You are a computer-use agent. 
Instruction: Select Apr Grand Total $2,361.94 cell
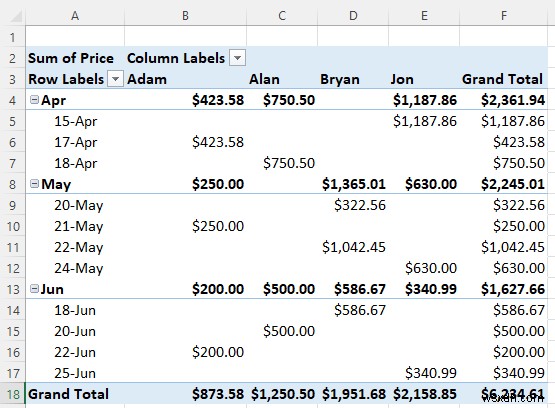point(504,100)
